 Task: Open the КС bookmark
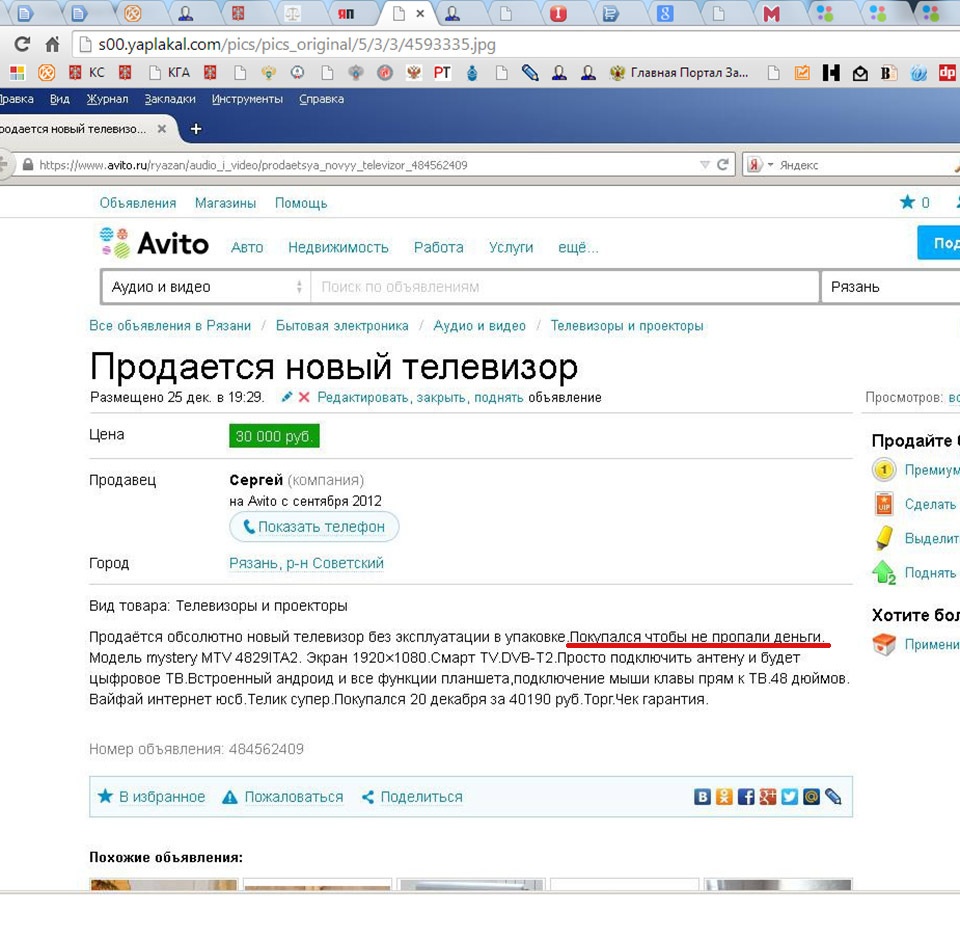coord(88,73)
